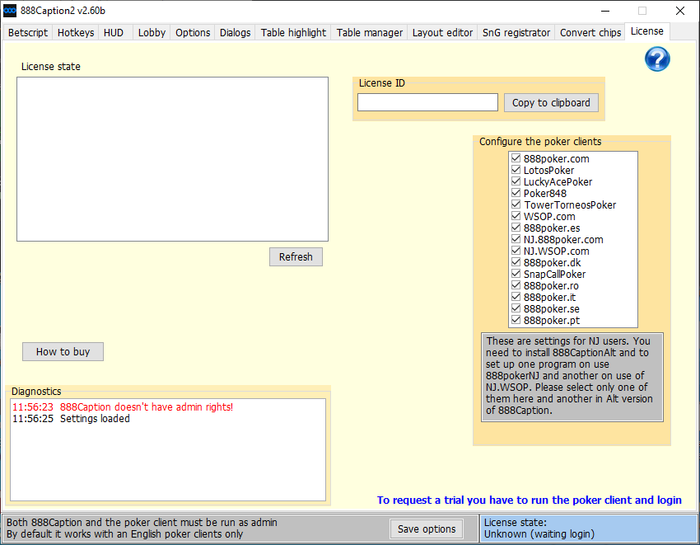Toggle the 888poker.se checkbox
This screenshot has height=545, width=700.
[x=516, y=308]
